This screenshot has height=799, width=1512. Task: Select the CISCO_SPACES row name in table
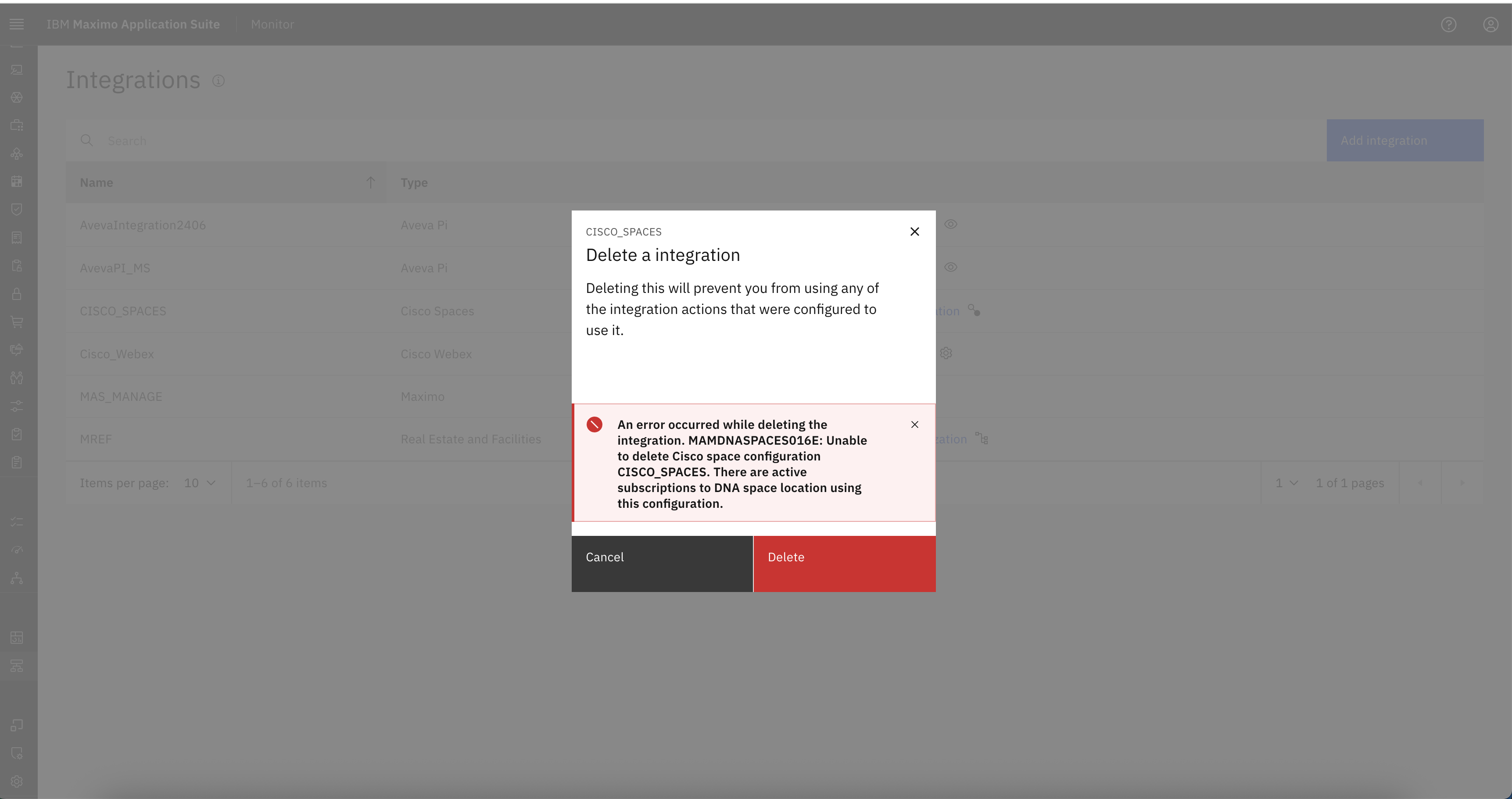point(123,311)
